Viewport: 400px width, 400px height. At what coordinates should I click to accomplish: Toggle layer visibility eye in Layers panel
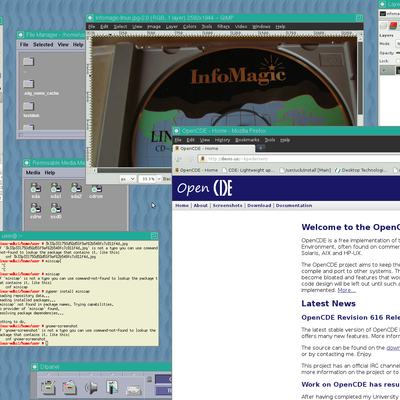384,70
